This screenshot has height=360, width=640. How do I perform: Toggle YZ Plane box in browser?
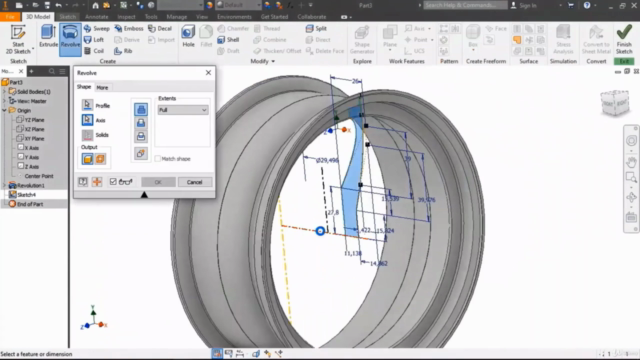click(x=20, y=120)
